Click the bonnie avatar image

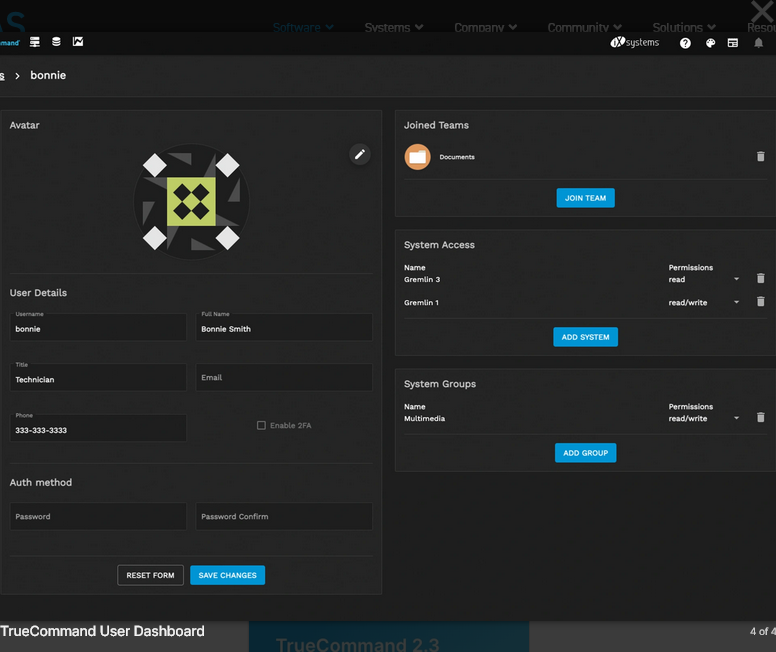tap(192, 201)
